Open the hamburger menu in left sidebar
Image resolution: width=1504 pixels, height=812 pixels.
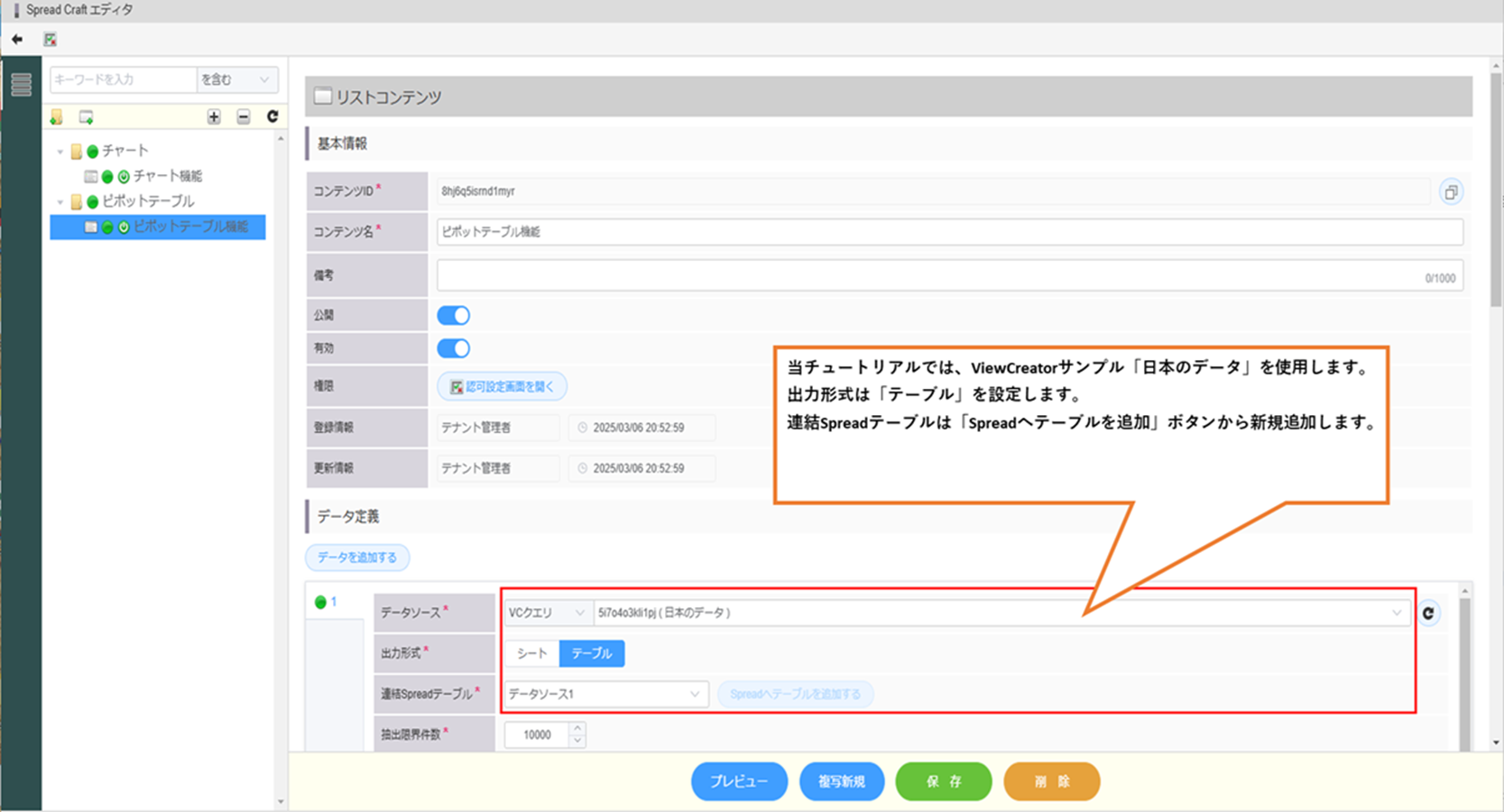(21, 85)
